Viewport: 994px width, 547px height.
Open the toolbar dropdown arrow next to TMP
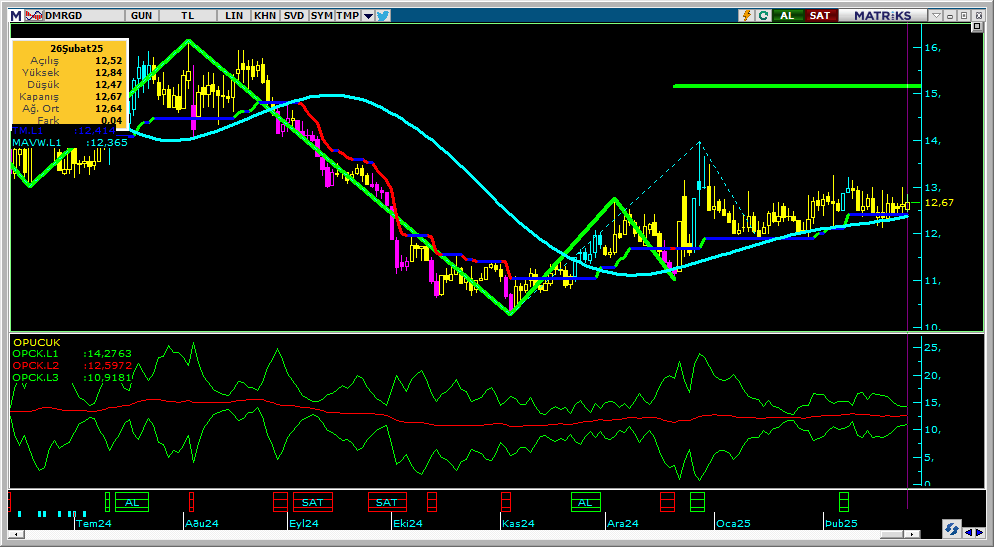point(368,16)
